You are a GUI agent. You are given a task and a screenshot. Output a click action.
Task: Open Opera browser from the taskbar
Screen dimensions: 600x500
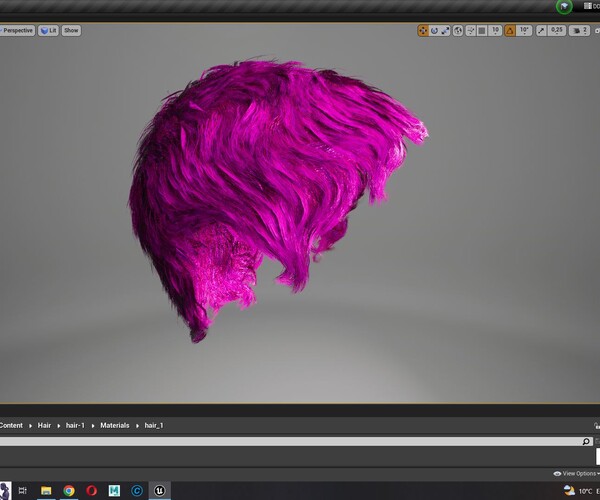point(91,490)
